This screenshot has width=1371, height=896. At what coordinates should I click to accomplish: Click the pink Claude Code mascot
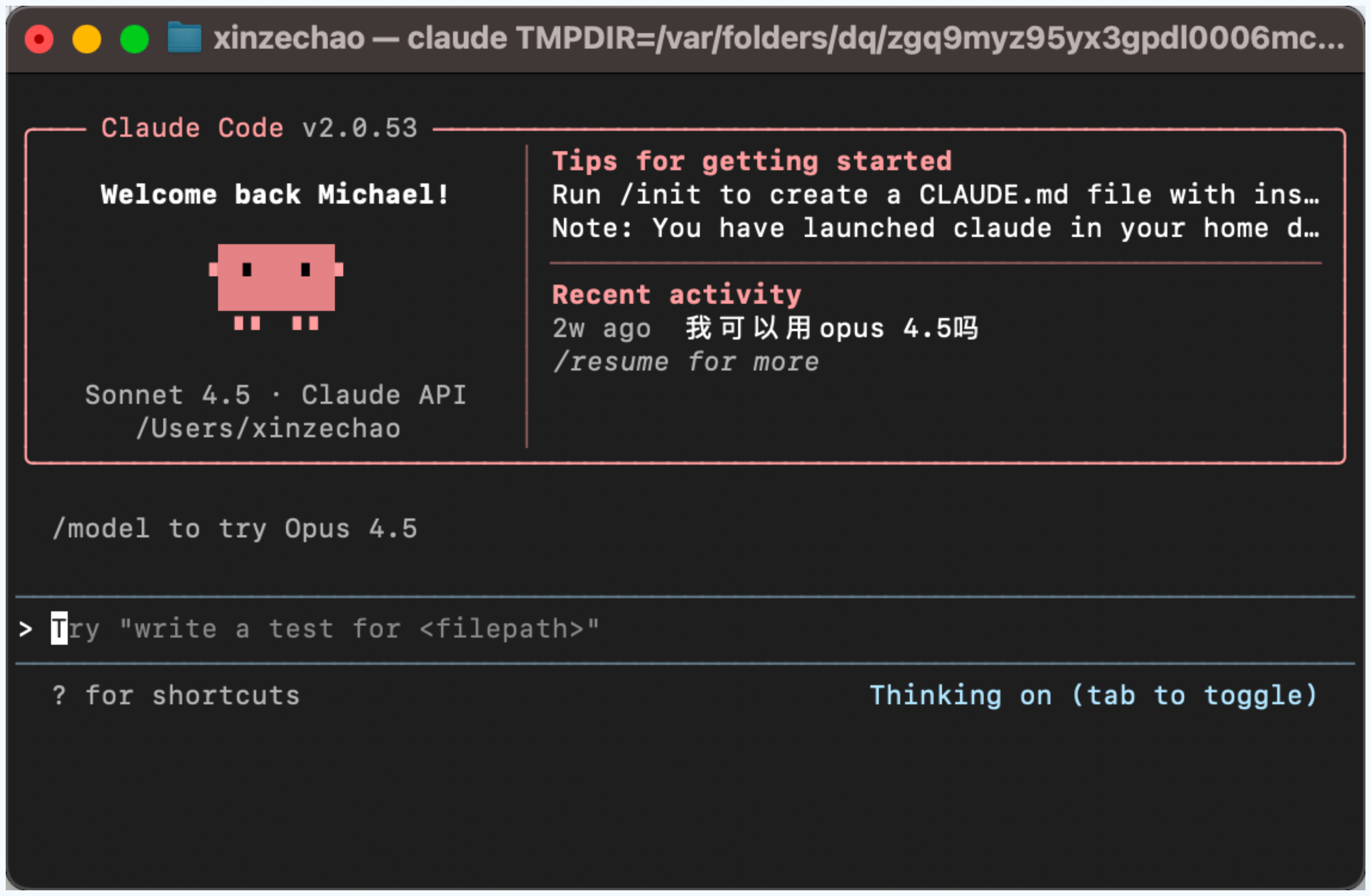pyautogui.click(x=276, y=287)
